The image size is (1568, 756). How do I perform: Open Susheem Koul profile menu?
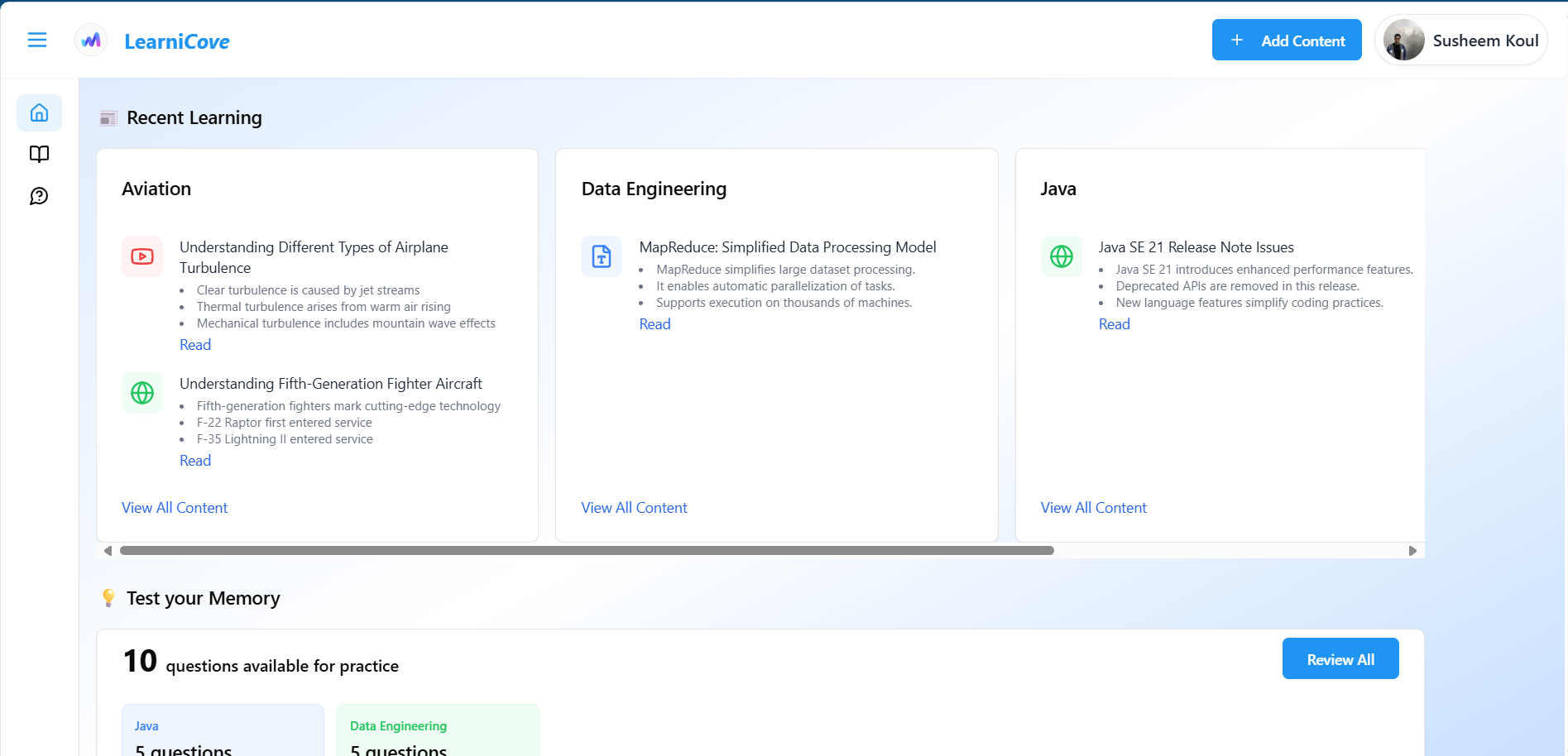1461,40
